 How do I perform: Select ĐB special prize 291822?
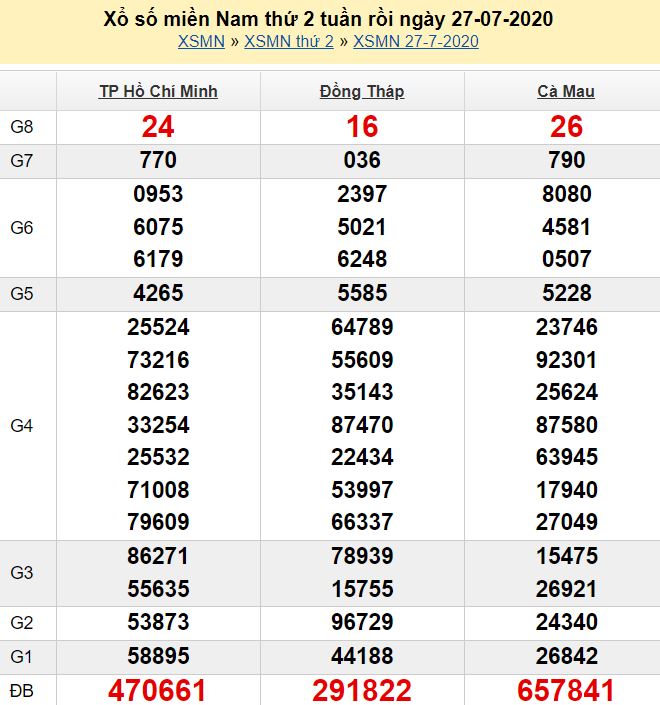[362, 691]
